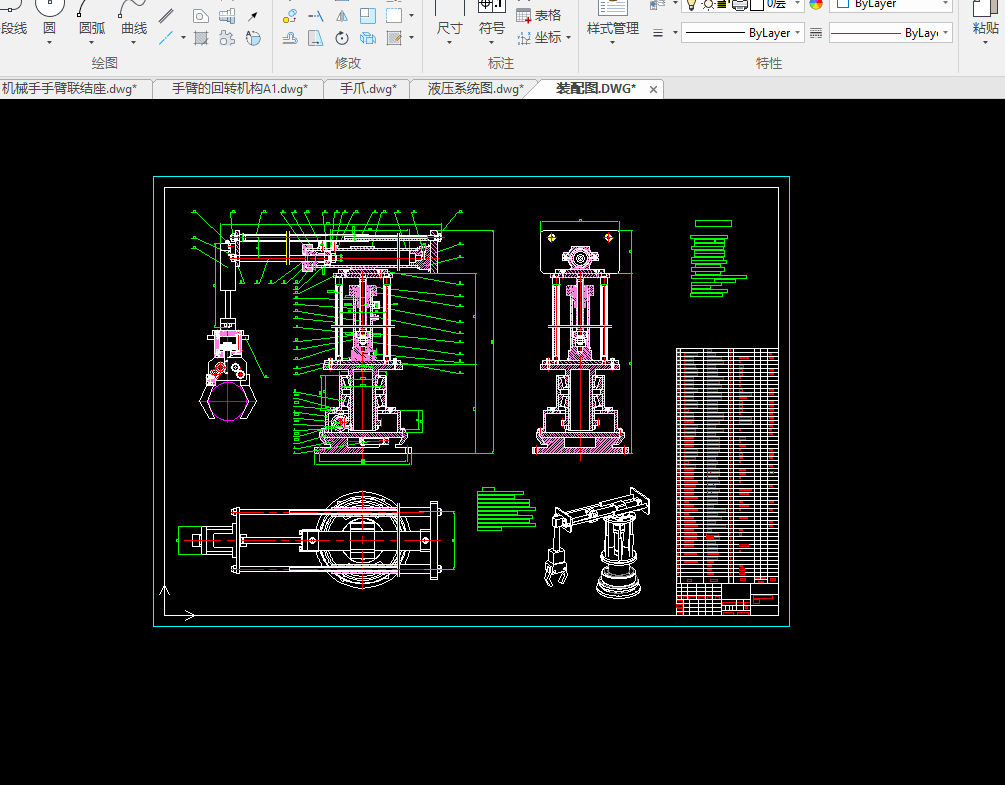Close the 装配图.DWG drawing tab
The height and width of the screenshot is (785, 1005).
654,89
